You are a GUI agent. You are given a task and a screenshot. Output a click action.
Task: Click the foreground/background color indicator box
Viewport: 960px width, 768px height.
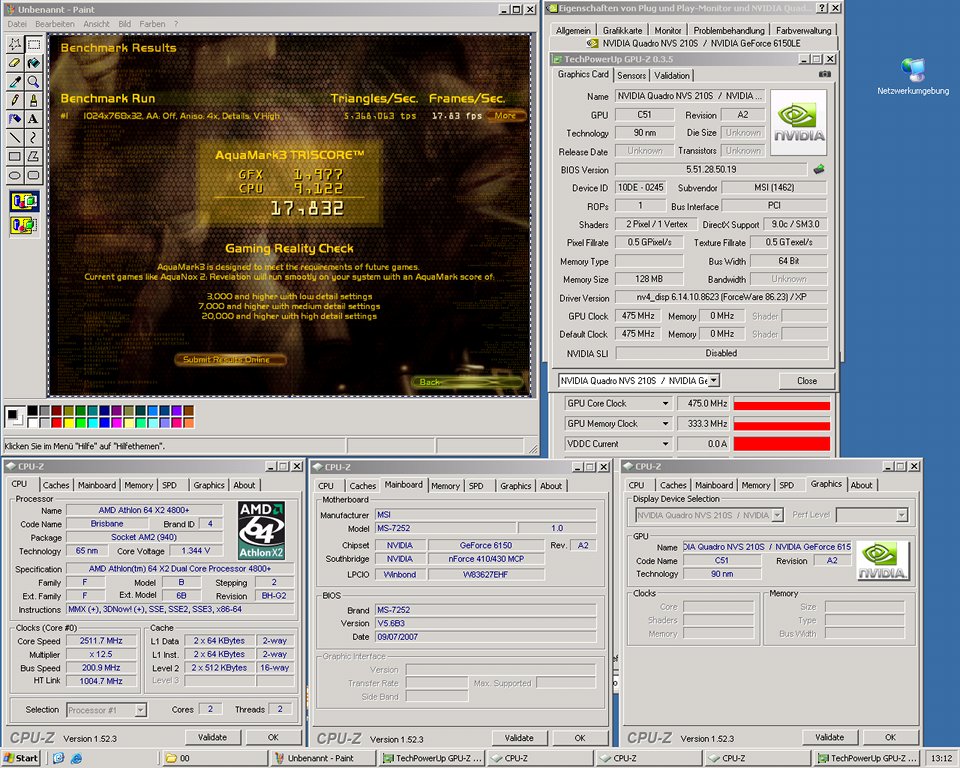coord(14,416)
